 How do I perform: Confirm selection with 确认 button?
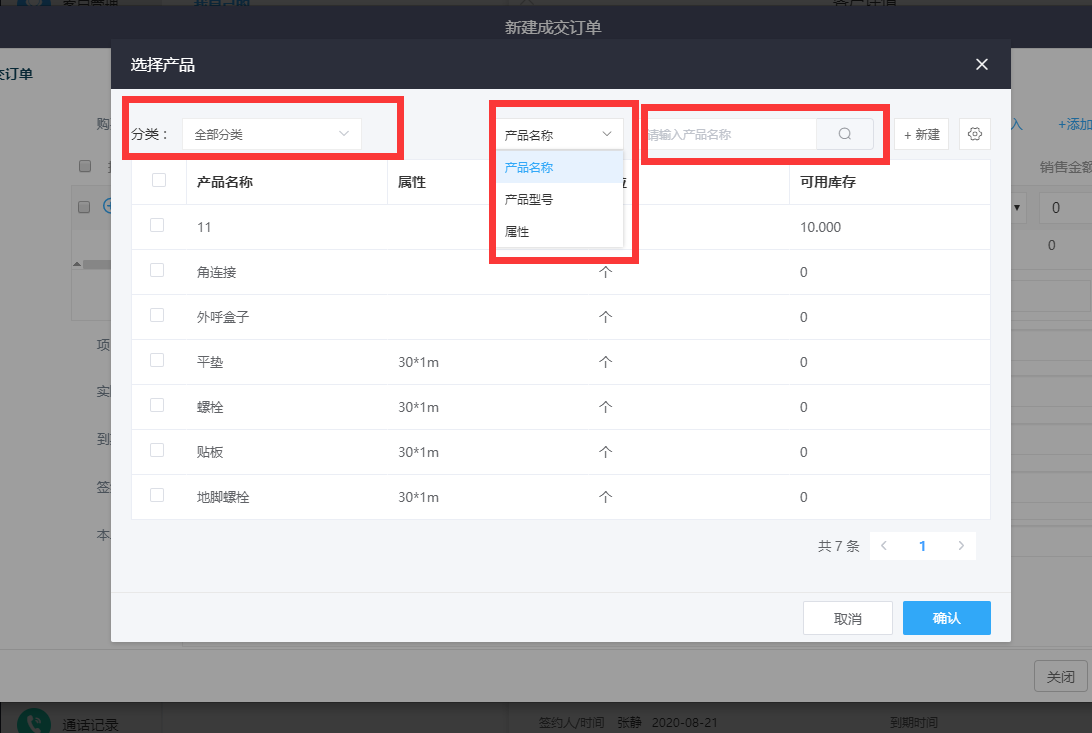coord(946,618)
